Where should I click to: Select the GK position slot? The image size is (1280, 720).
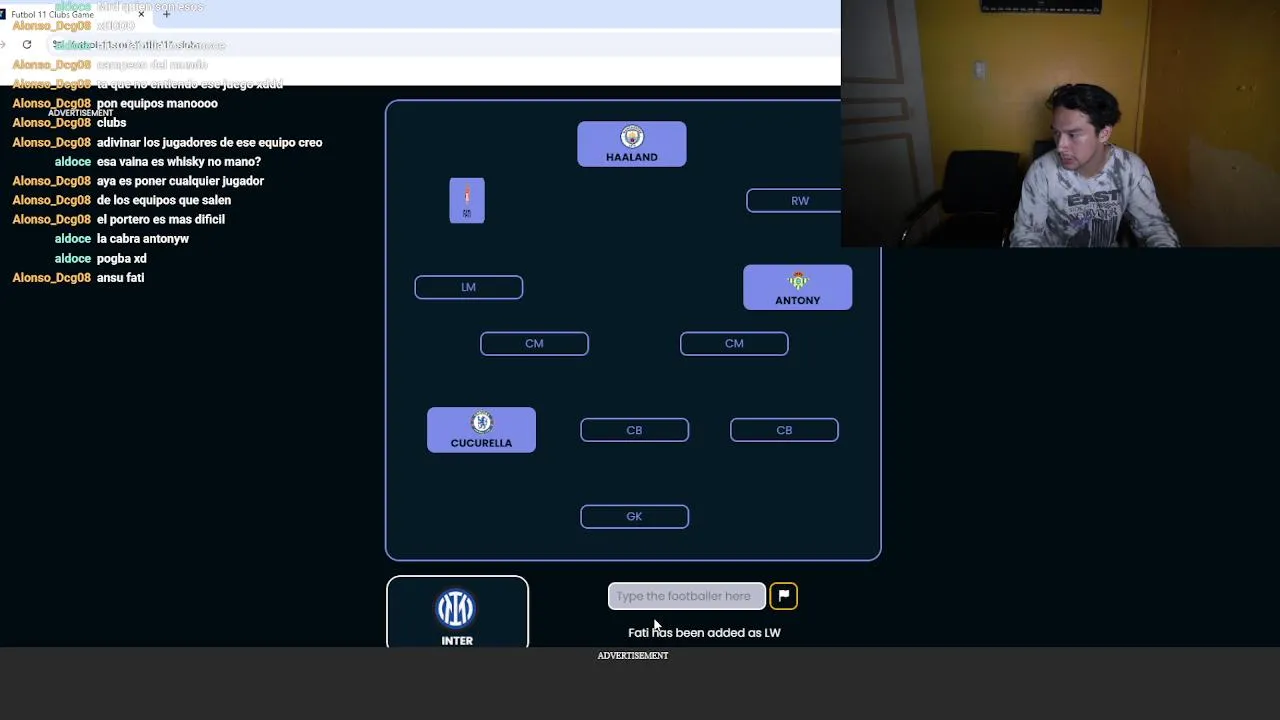(634, 516)
